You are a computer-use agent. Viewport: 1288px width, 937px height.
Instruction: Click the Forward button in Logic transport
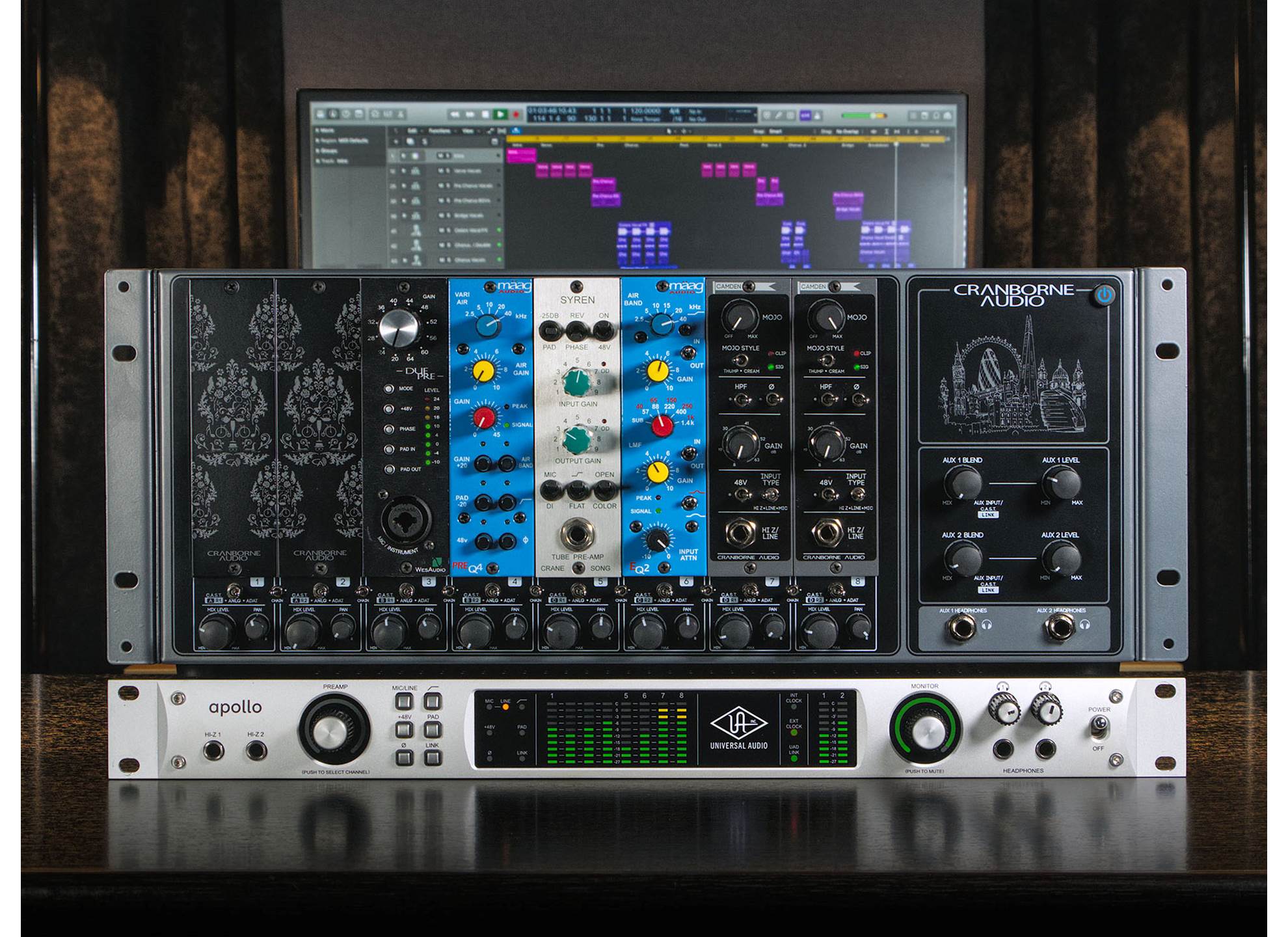click(x=470, y=115)
